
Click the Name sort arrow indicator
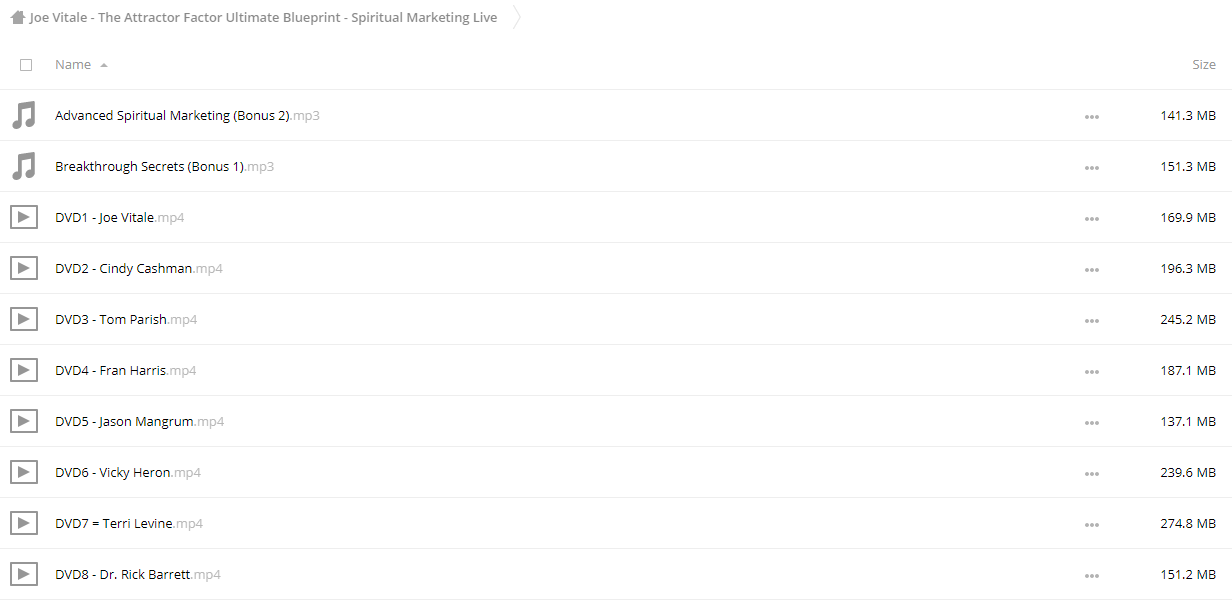104,65
